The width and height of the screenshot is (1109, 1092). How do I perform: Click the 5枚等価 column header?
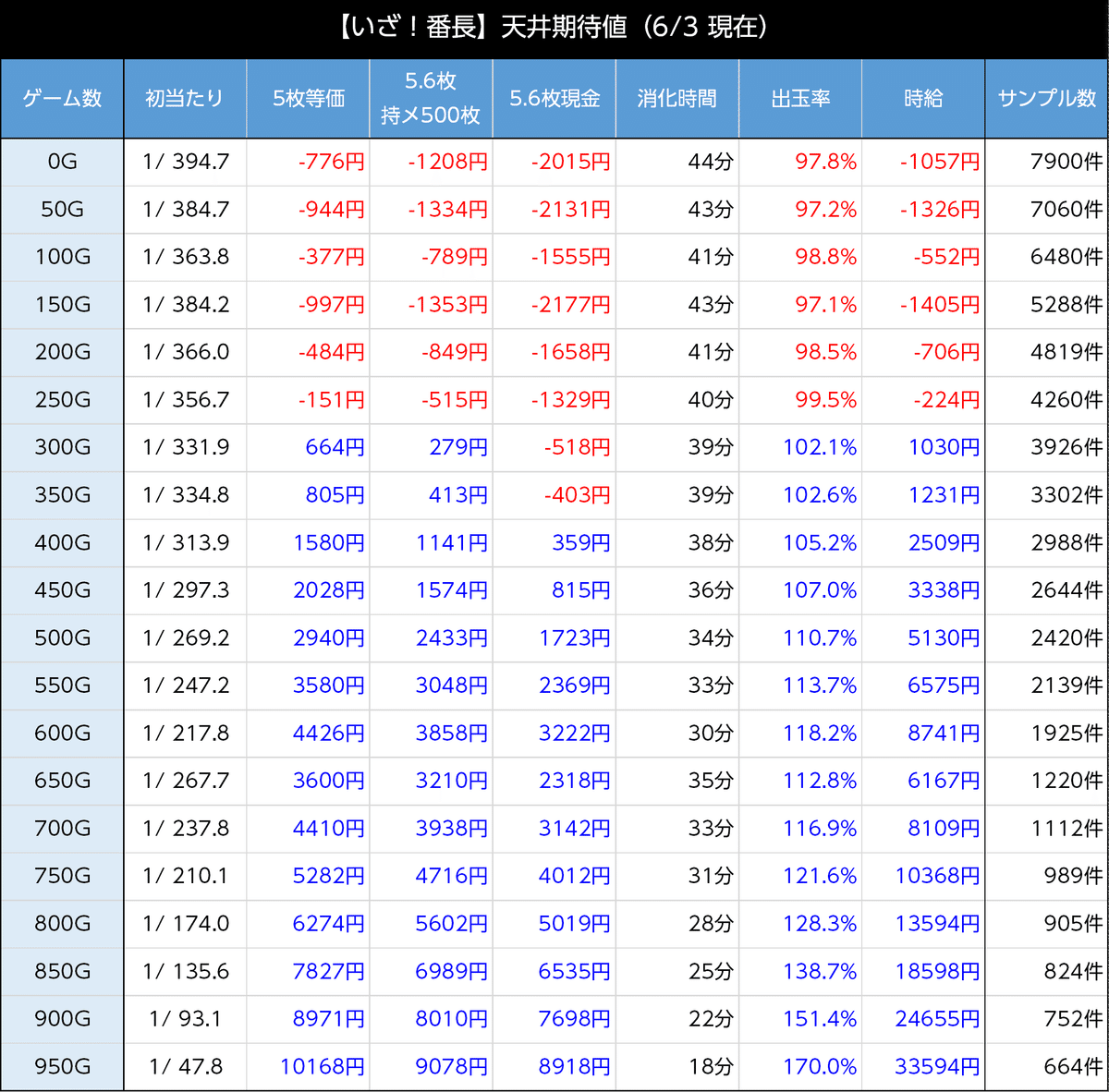click(x=308, y=99)
